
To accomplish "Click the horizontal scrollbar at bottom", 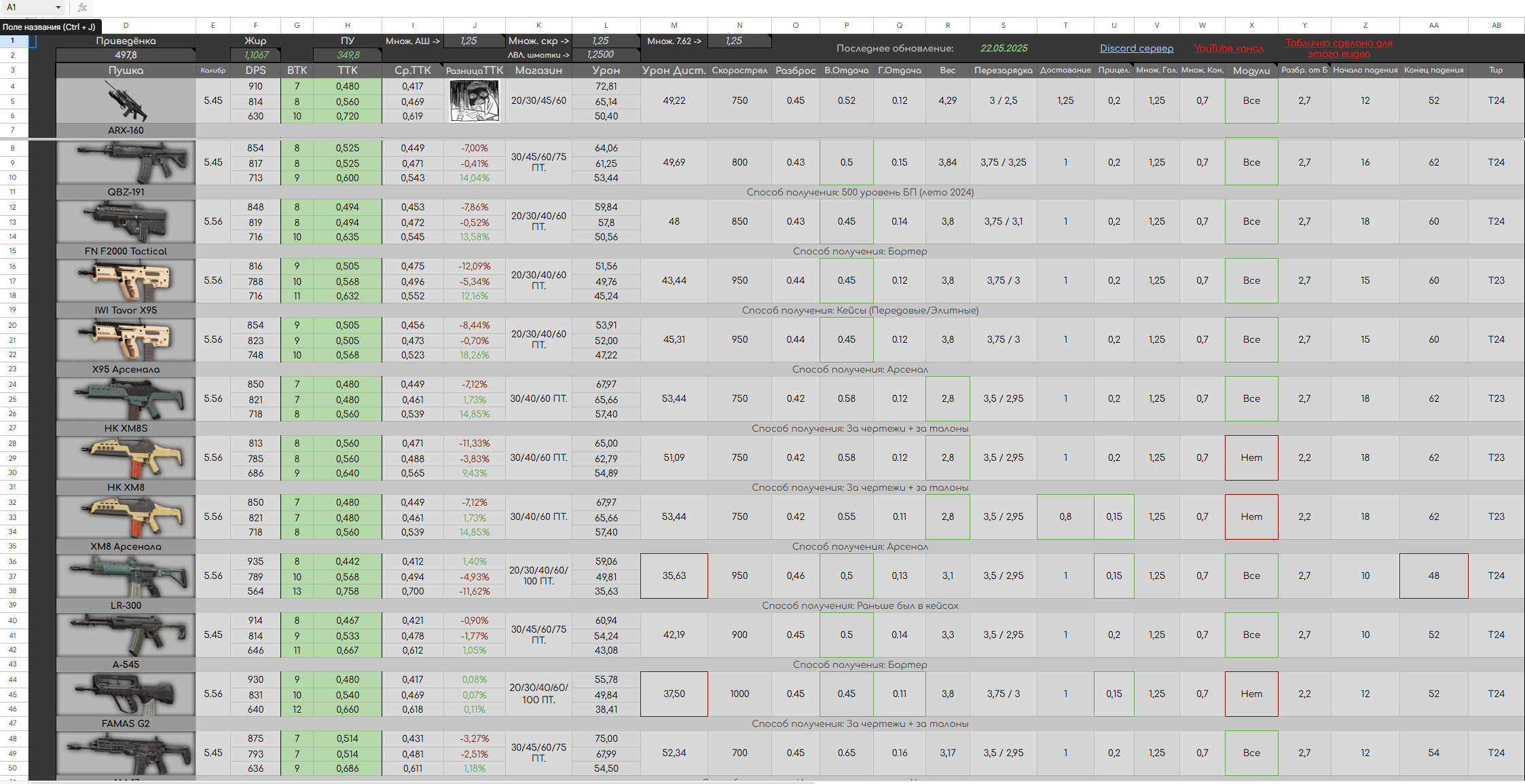I will [421, 782].
